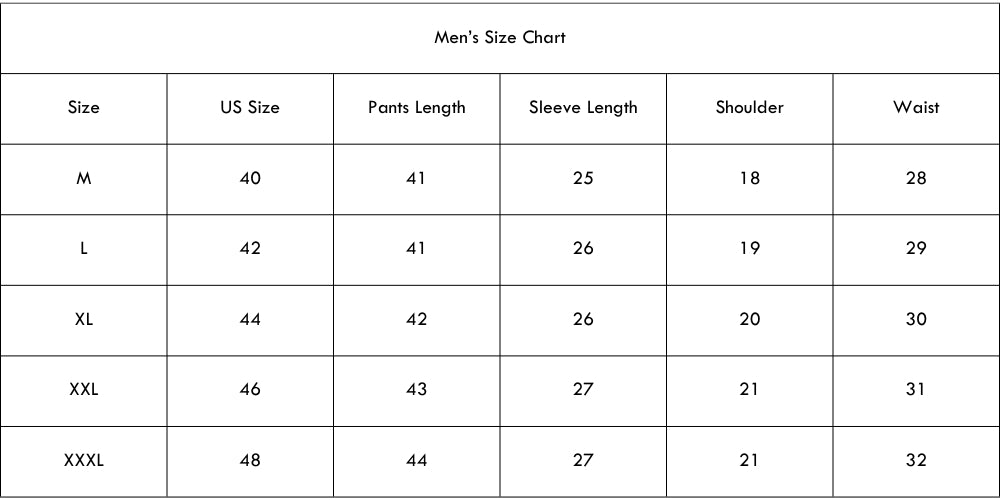Click the US Size column header
1000x500 pixels.
point(250,108)
